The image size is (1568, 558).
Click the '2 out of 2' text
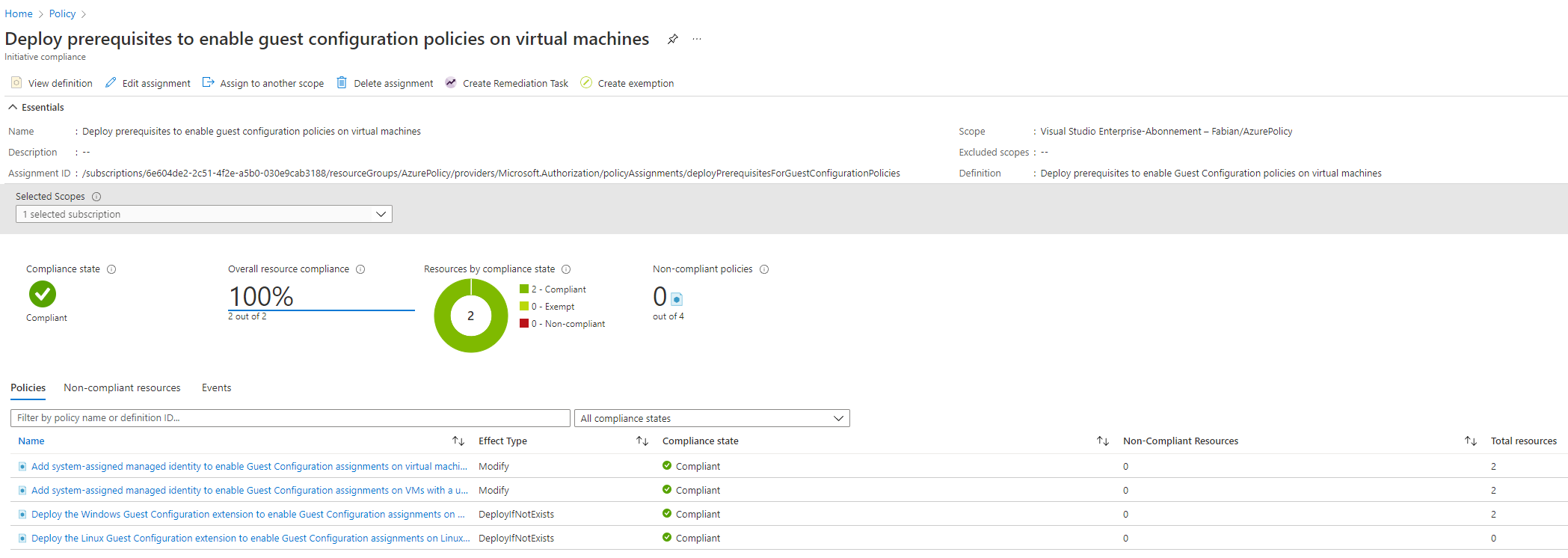pyautogui.click(x=247, y=317)
